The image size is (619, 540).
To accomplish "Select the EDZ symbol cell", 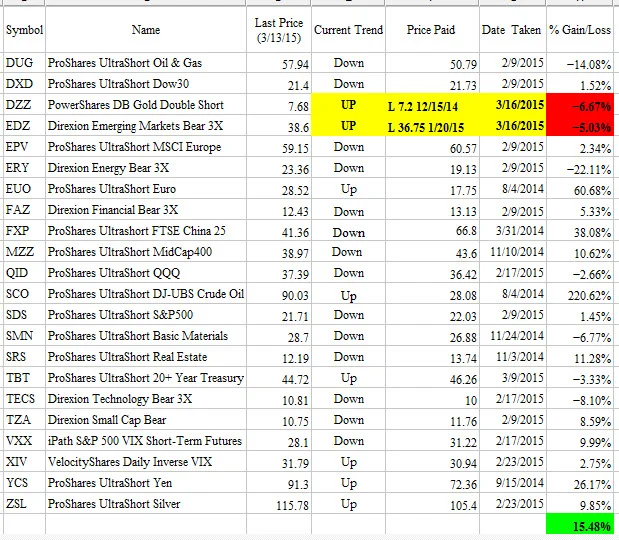I will (24, 126).
